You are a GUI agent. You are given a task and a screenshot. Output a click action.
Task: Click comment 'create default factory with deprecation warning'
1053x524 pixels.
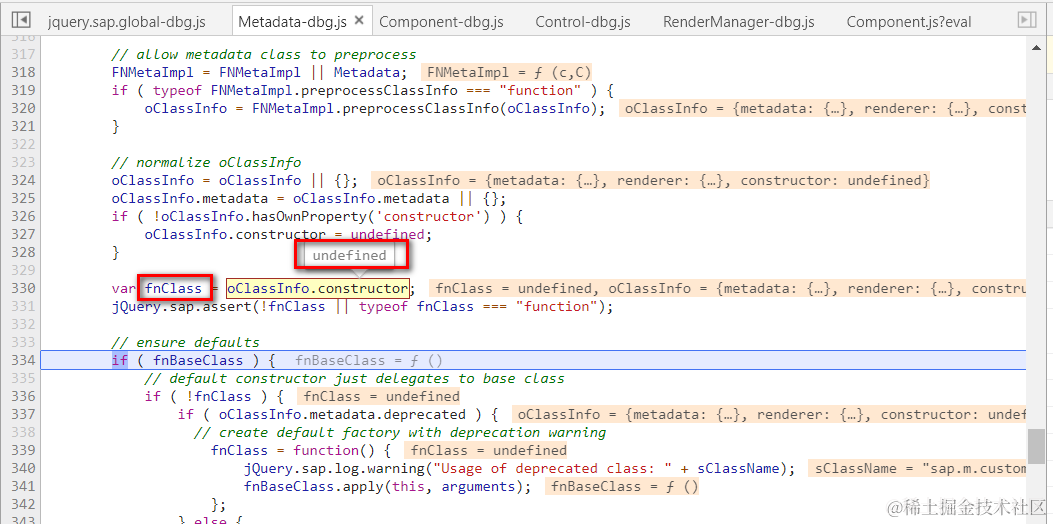[x=400, y=433]
